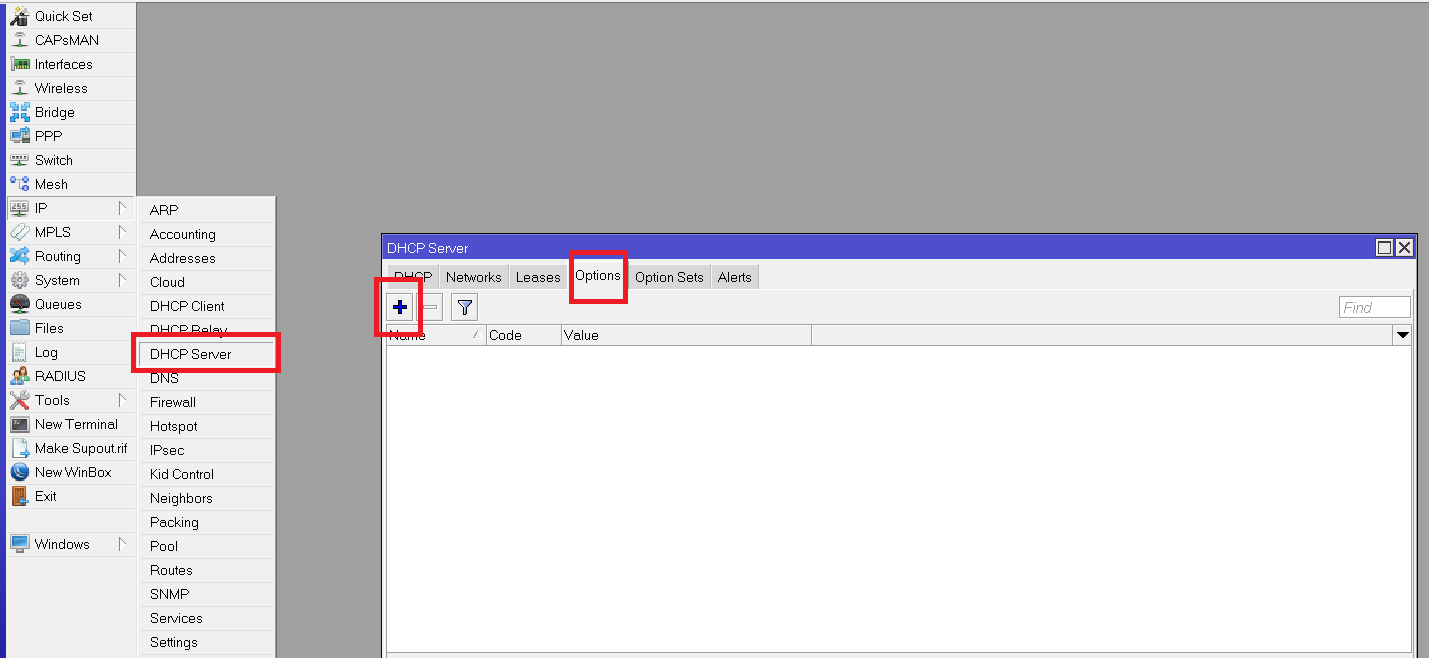The width and height of the screenshot is (1429, 658).
Task: Click the Exit item in sidebar
Action: point(46,496)
